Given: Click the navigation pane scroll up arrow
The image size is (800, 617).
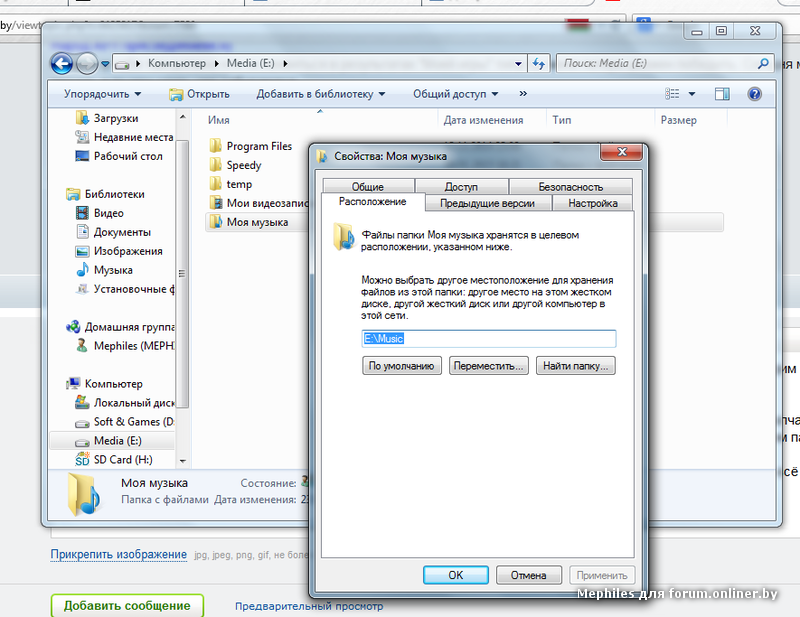Looking at the screenshot, I should 183,117.
